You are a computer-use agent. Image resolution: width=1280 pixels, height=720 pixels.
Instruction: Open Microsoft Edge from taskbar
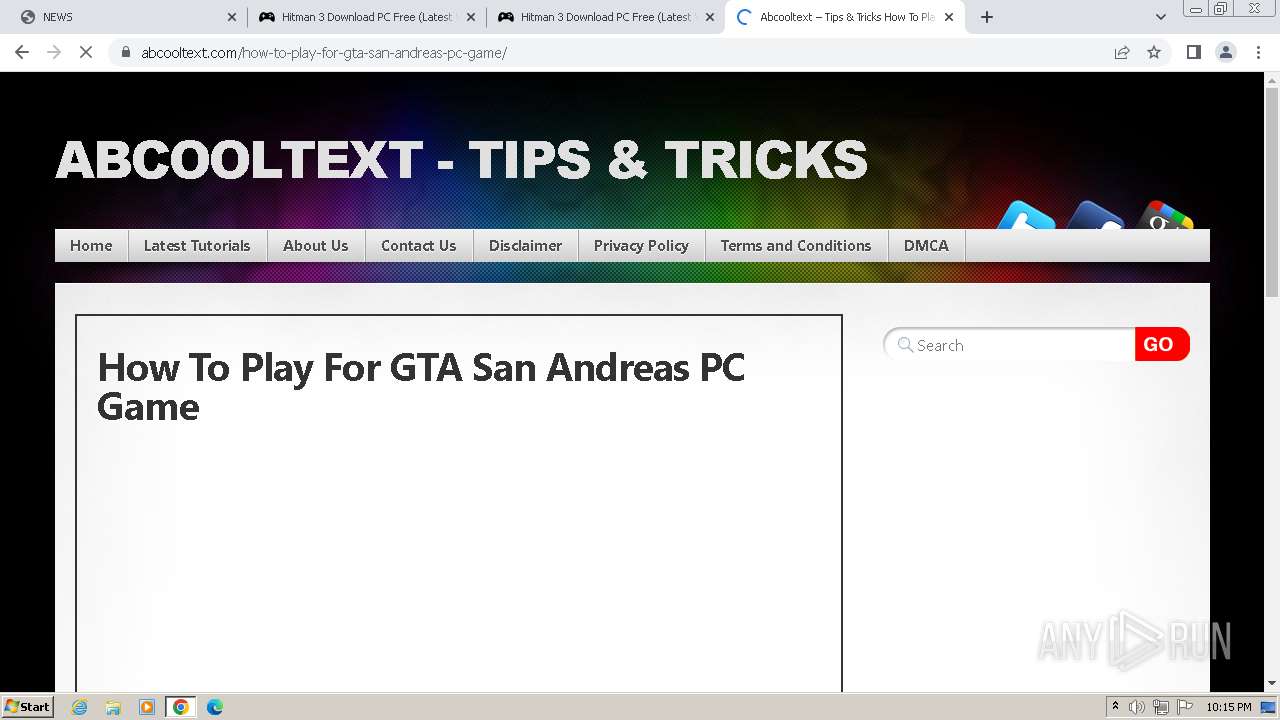[215, 707]
